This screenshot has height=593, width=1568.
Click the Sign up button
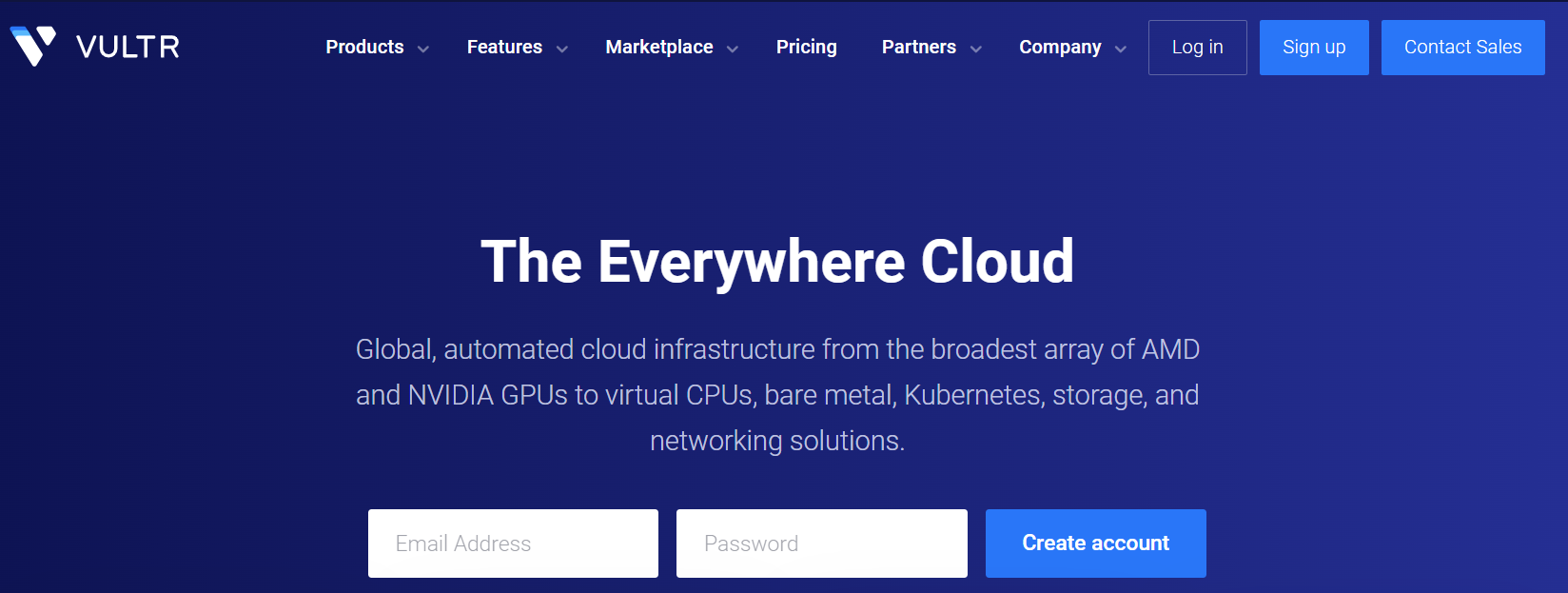click(1314, 48)
